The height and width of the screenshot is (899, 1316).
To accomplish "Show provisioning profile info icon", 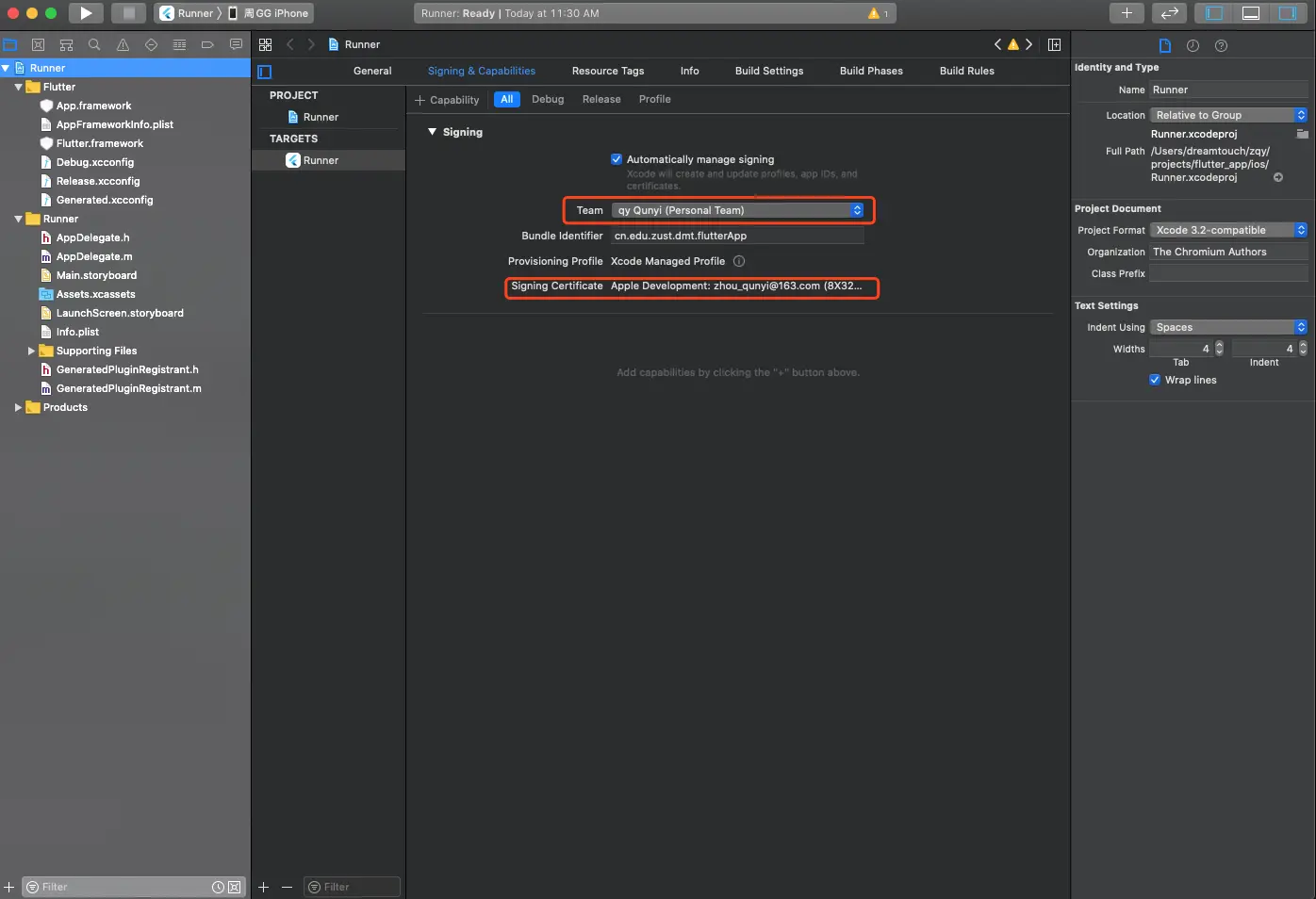I will 739,261.
